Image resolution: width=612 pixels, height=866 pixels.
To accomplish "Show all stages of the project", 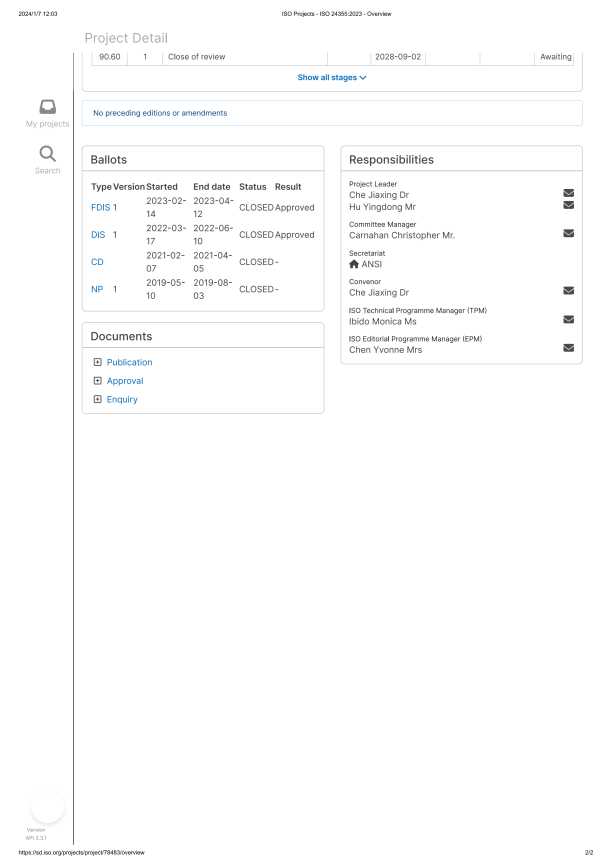I will [332, 77].
